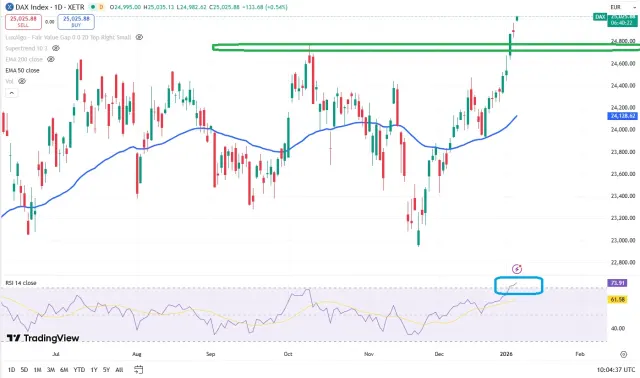Switch to the 1M time range
This screenshot has width=640, height=378.
tap(37, 370)
